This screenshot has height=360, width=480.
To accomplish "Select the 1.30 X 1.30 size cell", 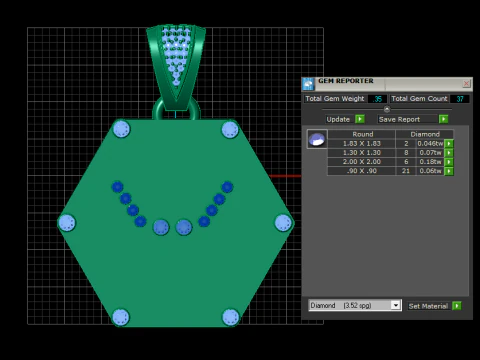I will [x=362, y=153].
